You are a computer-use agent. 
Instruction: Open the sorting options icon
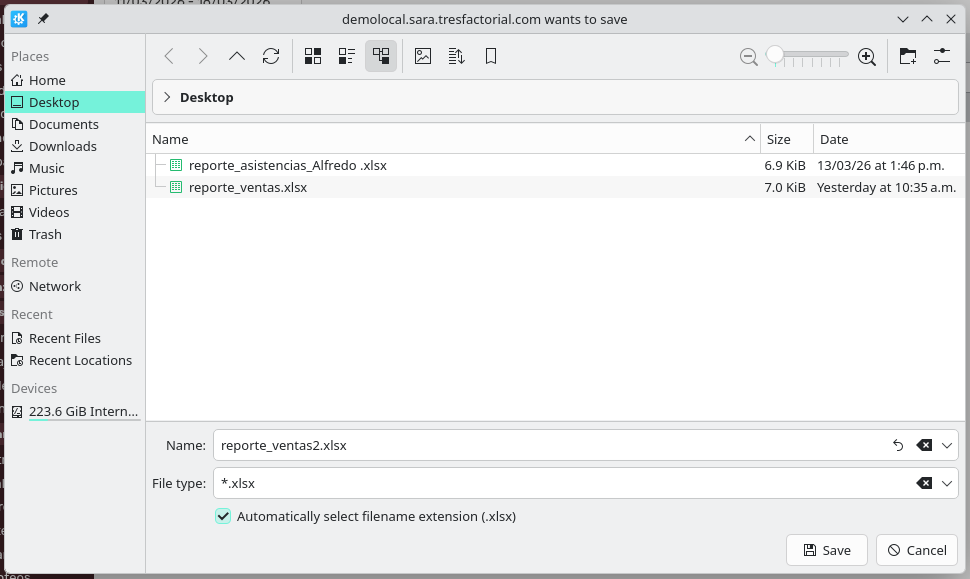tap(457, 57)
